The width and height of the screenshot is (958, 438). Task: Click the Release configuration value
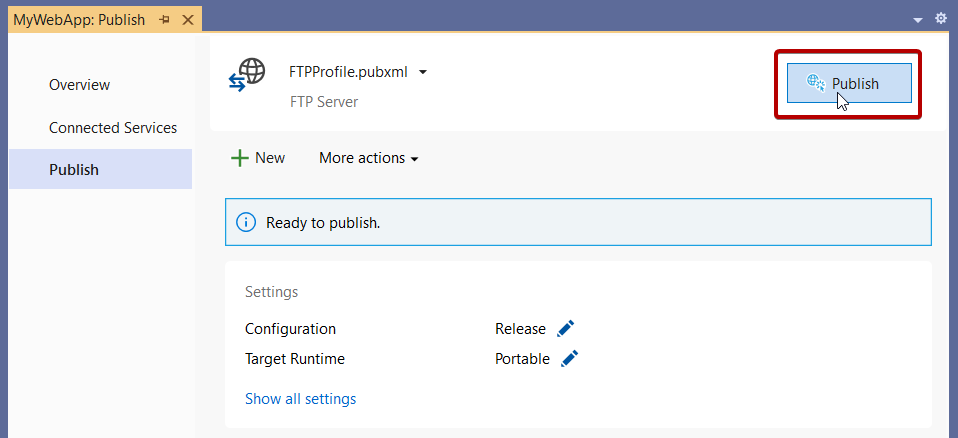point(520,329)
